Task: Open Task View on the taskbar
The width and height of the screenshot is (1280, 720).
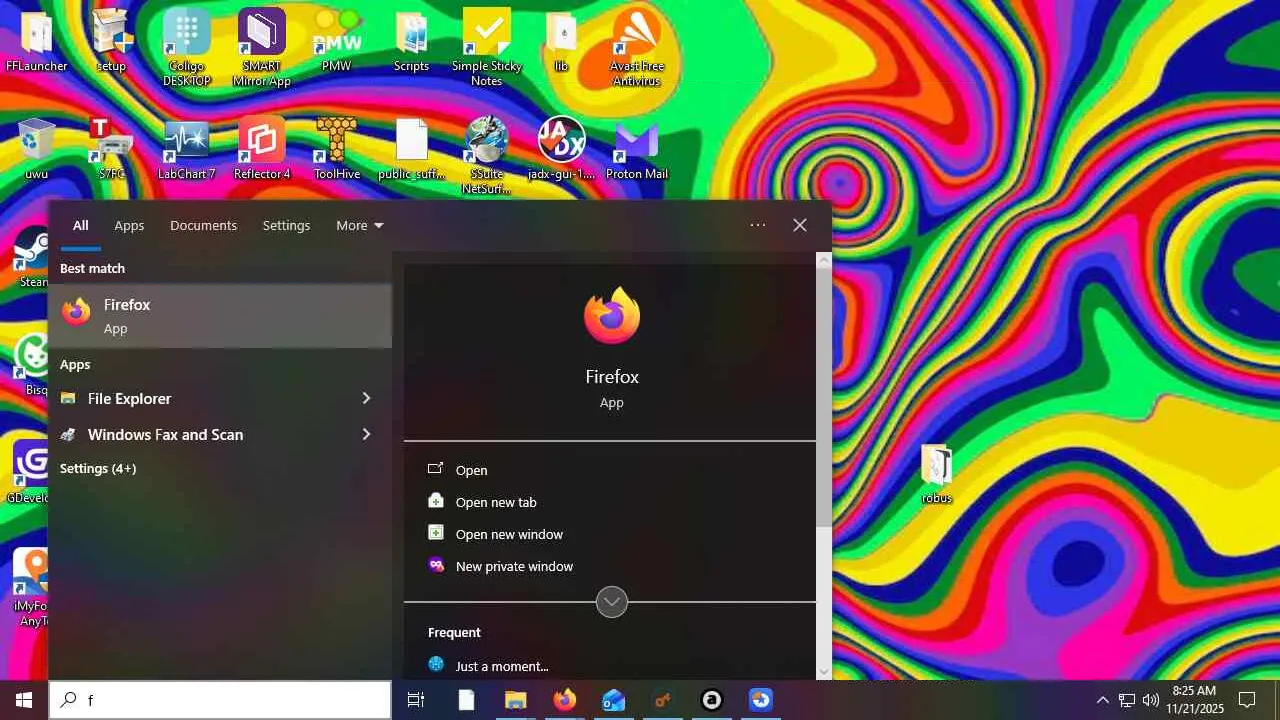Action: (x=416, y=700)
